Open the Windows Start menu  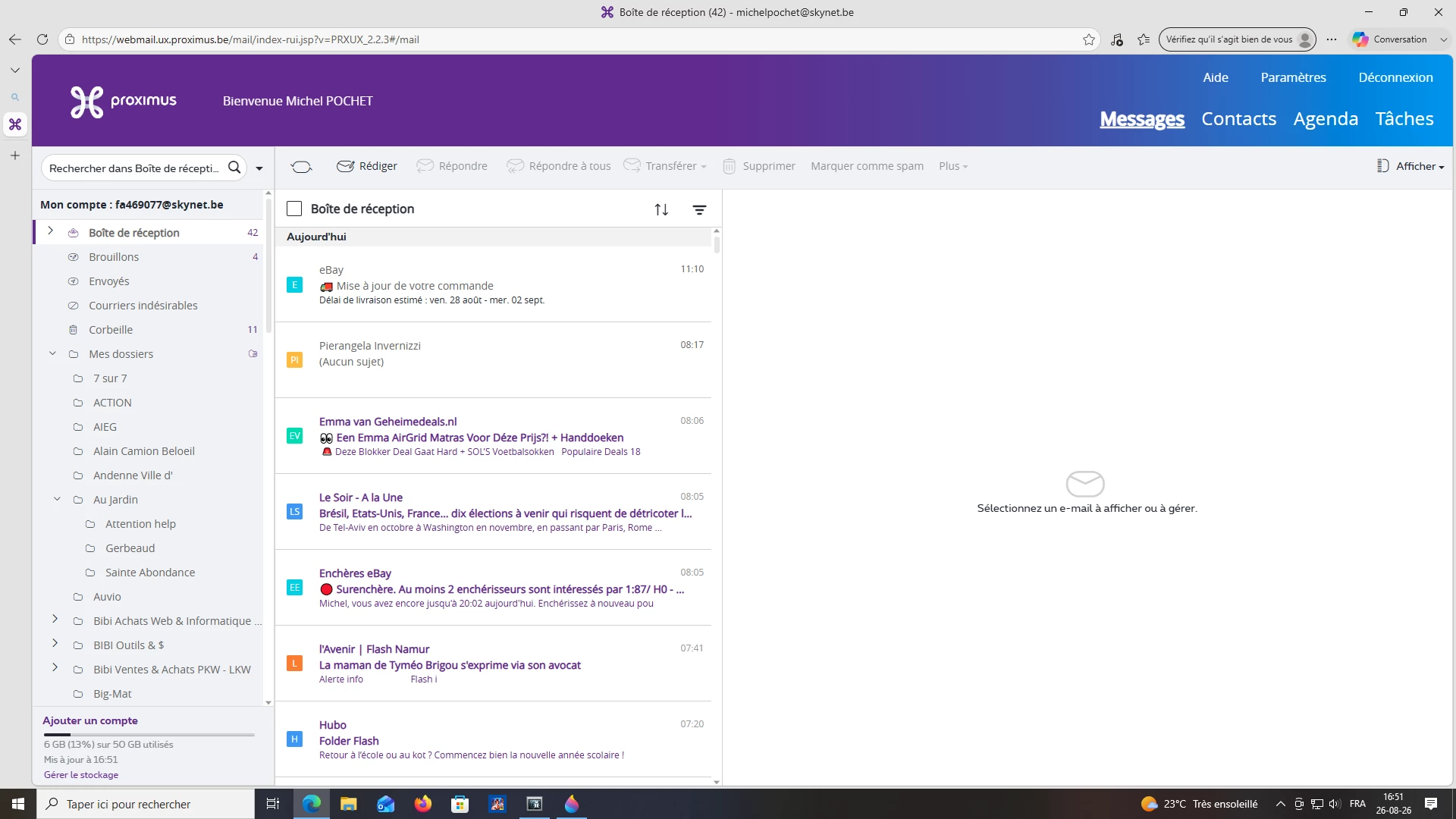tap(18, 804)
